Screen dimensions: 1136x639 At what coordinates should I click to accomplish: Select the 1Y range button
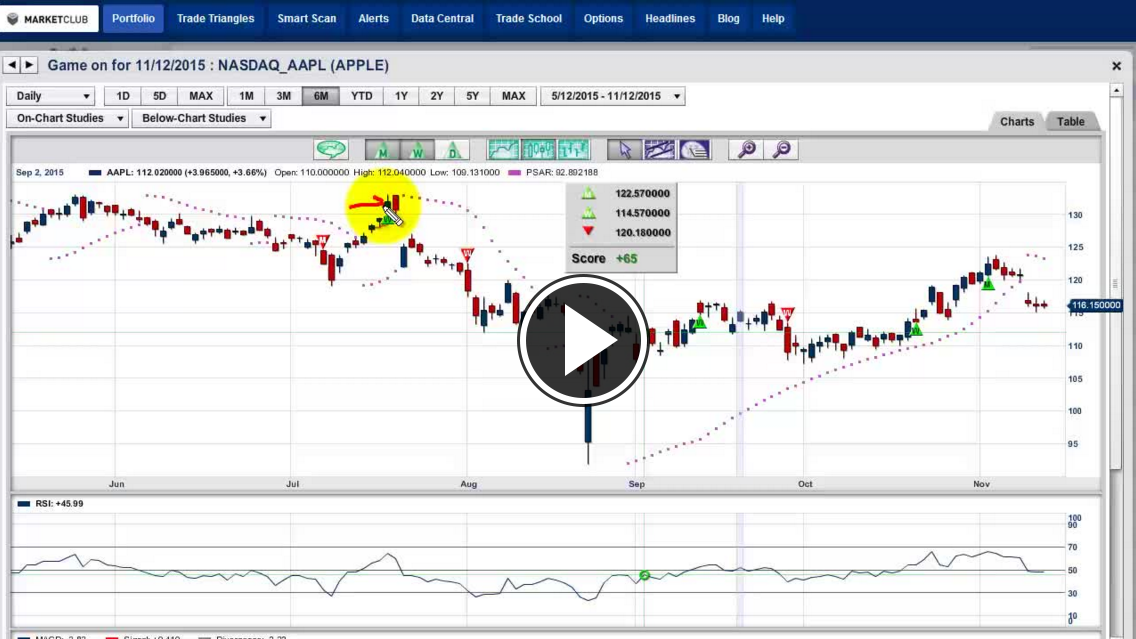[401, 96]
